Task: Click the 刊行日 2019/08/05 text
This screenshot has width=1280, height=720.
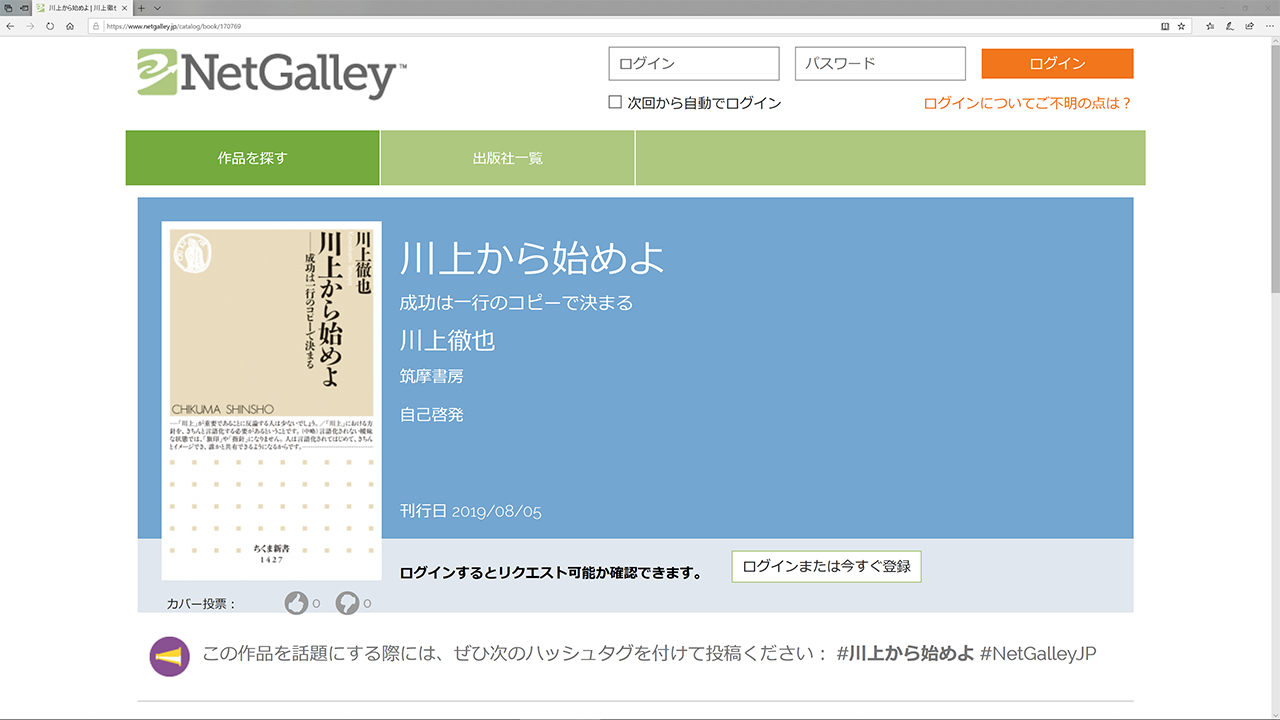Action: coord(471,511)
